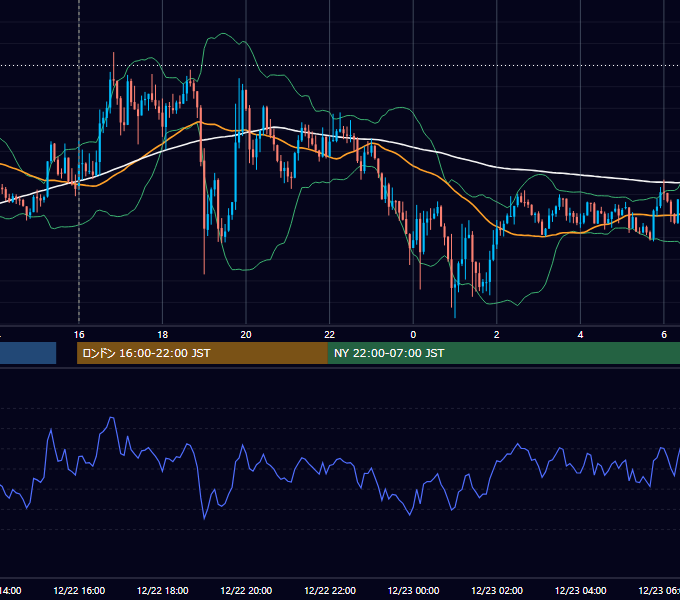
Task: Click the NY 22:00-07:00 JST session bar
Action: click(x=504, y=353)
